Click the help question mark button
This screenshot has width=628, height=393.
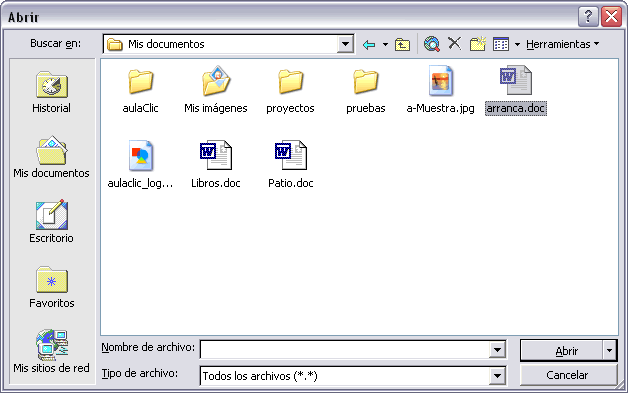[x=588, y=17]
